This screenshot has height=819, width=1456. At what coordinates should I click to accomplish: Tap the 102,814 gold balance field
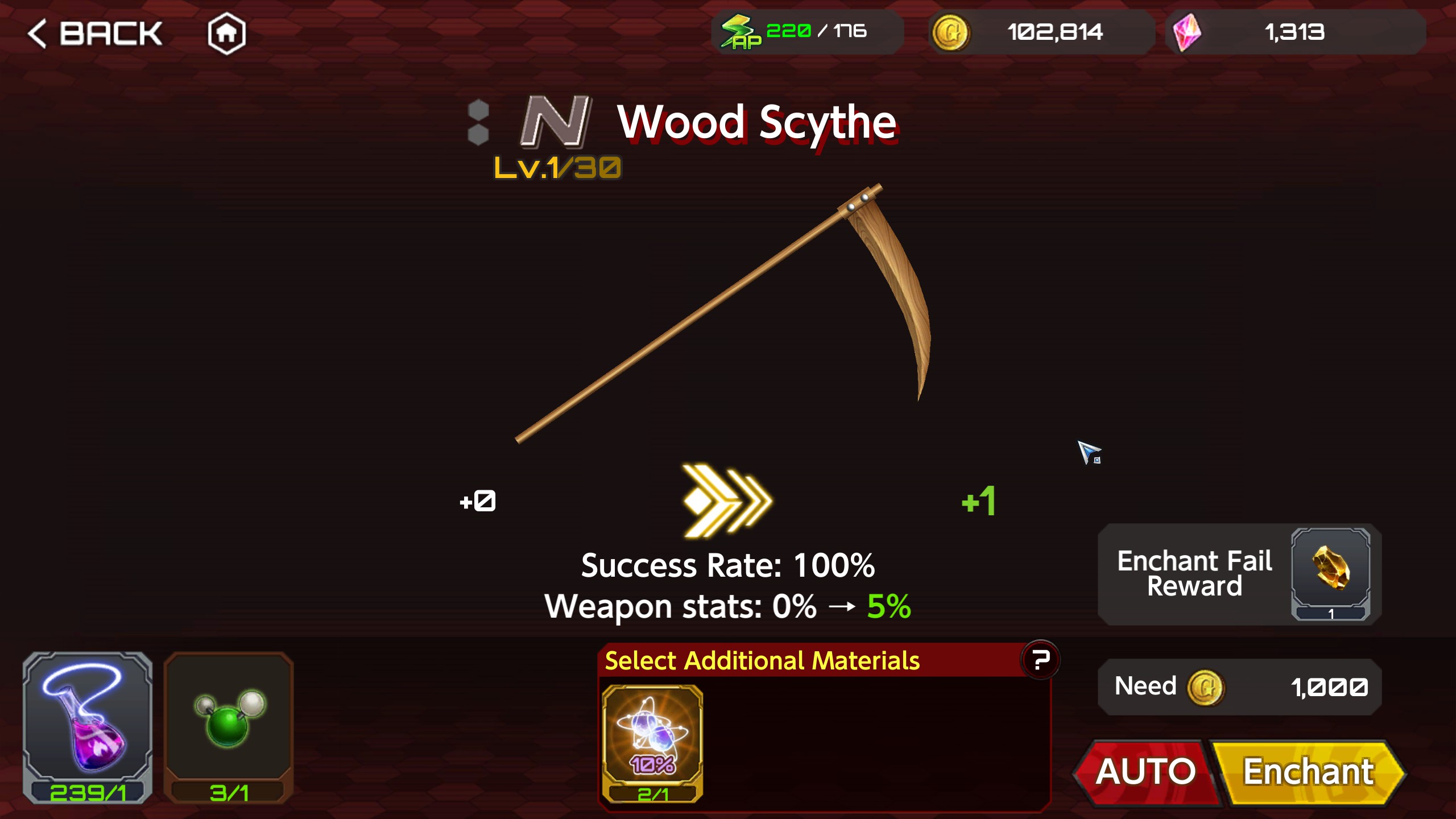pos(1042,32)
